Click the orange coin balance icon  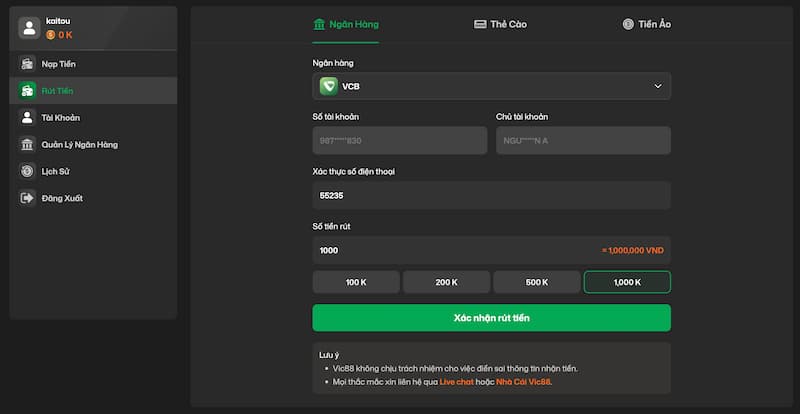coord(51,35)
